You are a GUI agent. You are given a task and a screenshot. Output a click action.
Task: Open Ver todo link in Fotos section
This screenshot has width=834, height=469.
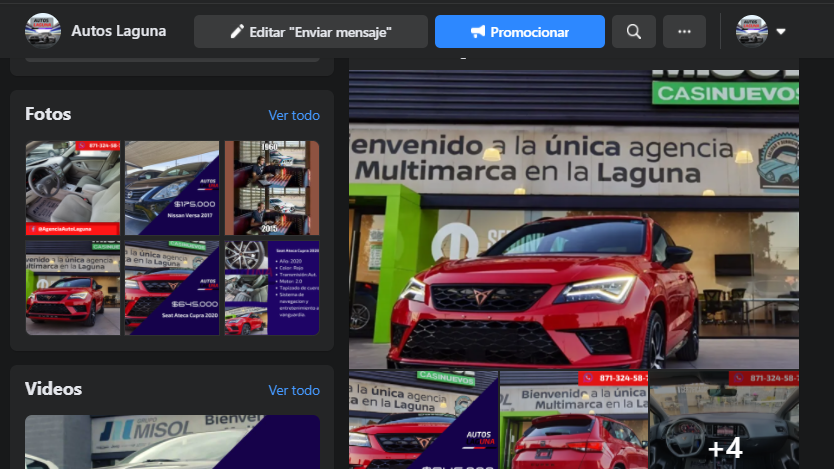(x=294, y=115)
